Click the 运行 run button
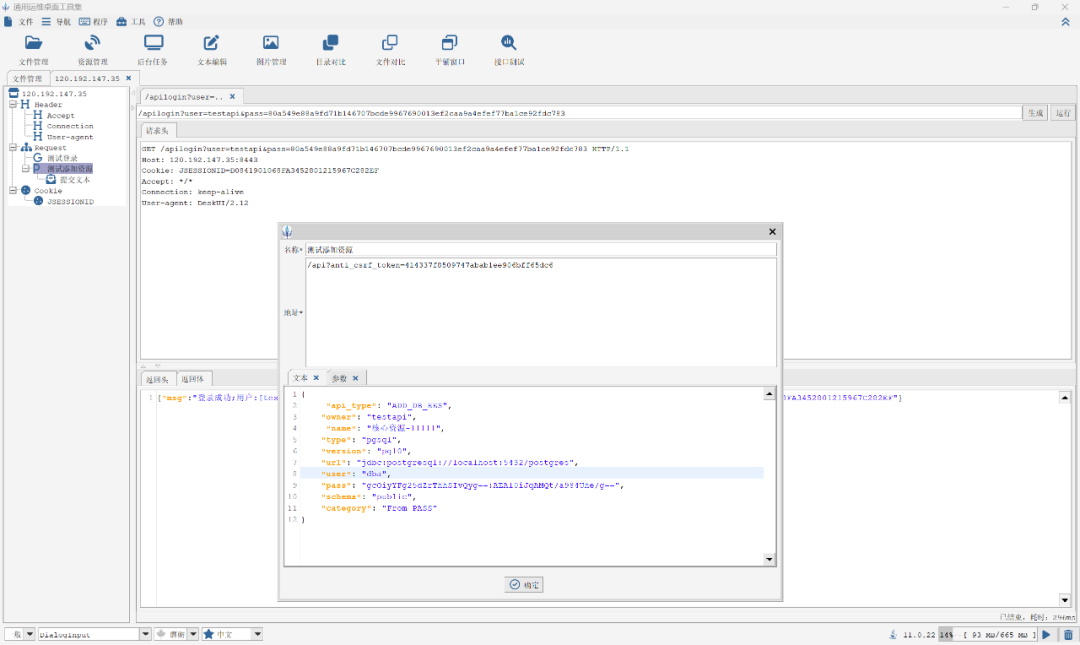Screen dimensions: 1080x645 [1063, 113]
